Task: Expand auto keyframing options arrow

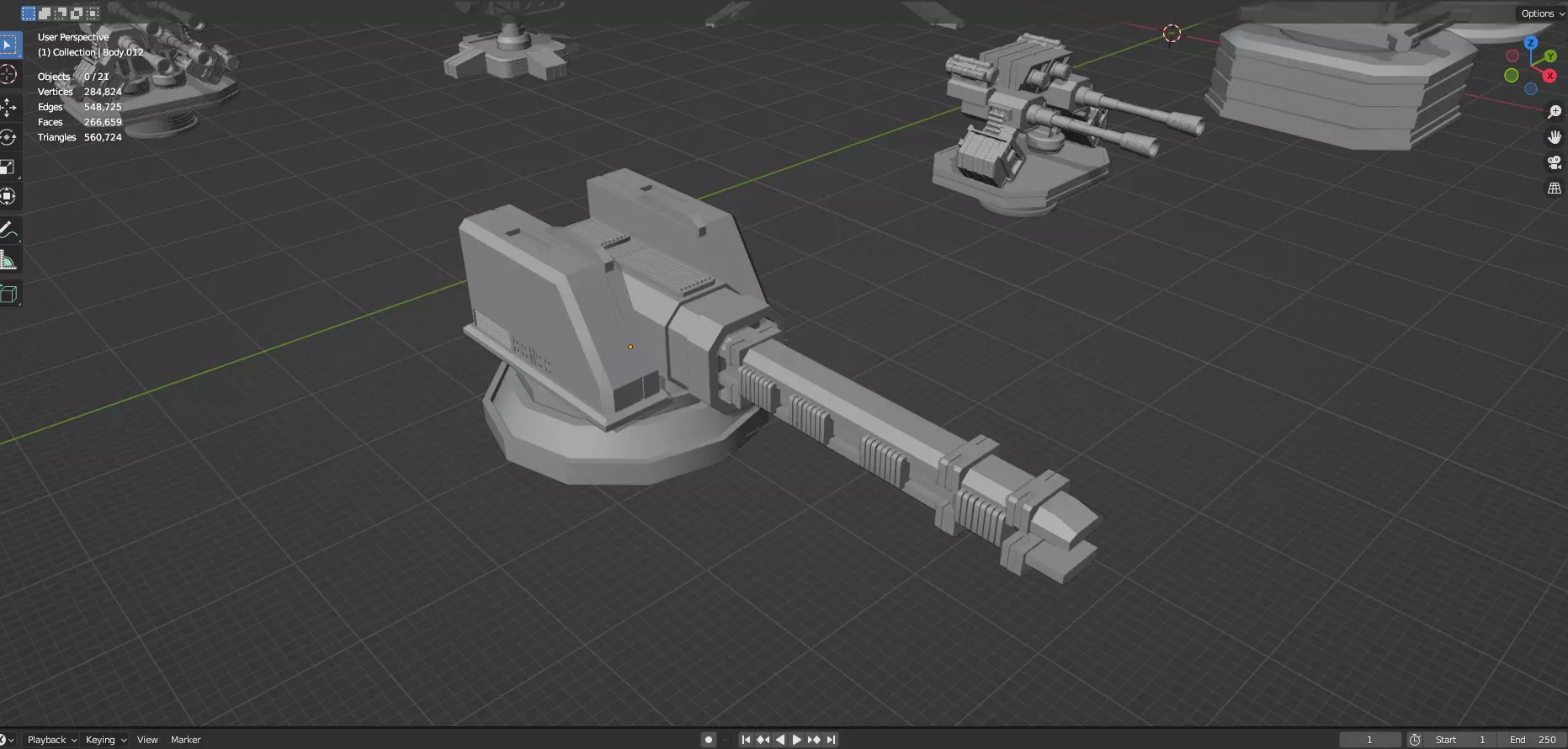Action: coord(726,740)
